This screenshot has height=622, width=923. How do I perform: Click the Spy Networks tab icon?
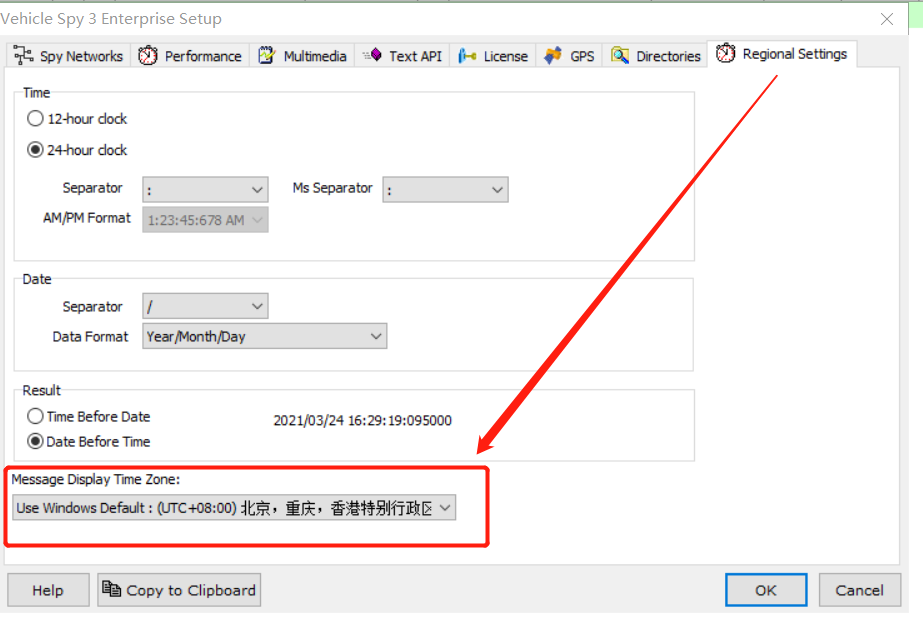click(x=24, y=55)
